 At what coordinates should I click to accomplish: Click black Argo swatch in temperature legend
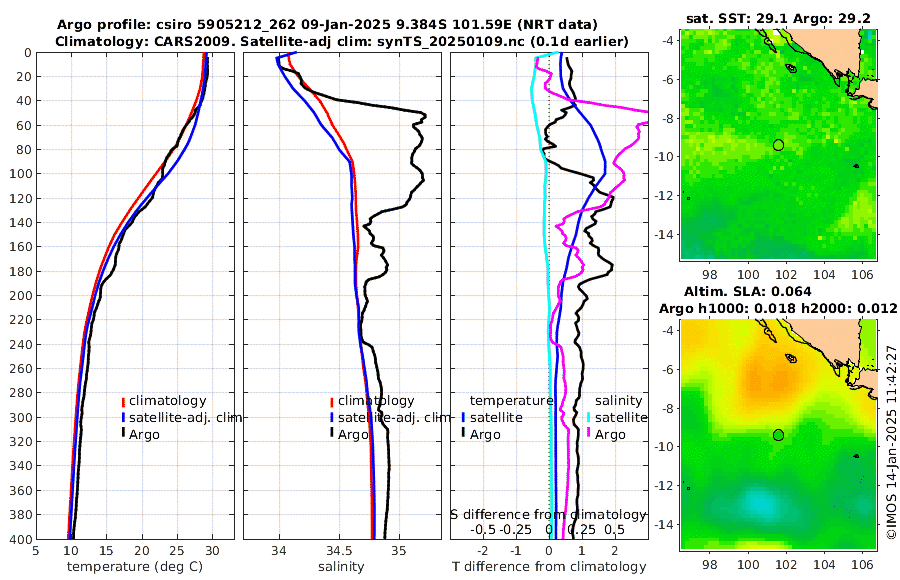(x=123, y=434)
